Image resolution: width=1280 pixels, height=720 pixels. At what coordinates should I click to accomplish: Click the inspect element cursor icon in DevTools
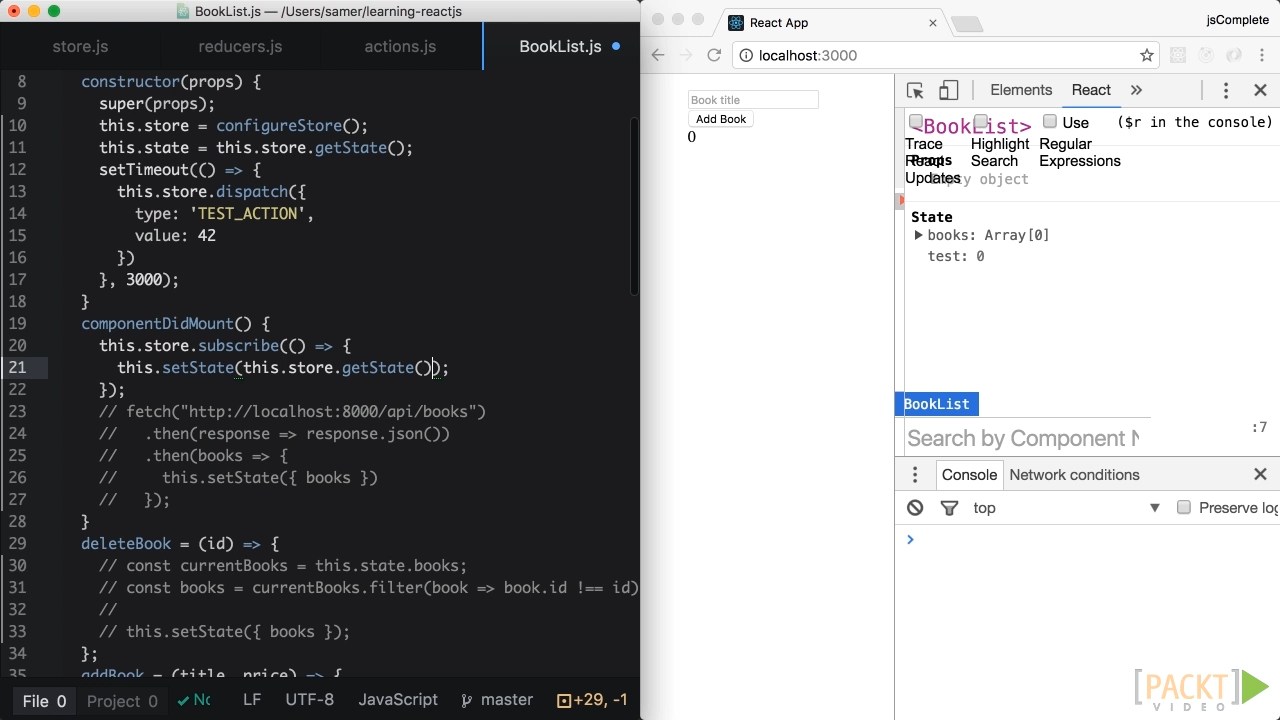[915, 90]
